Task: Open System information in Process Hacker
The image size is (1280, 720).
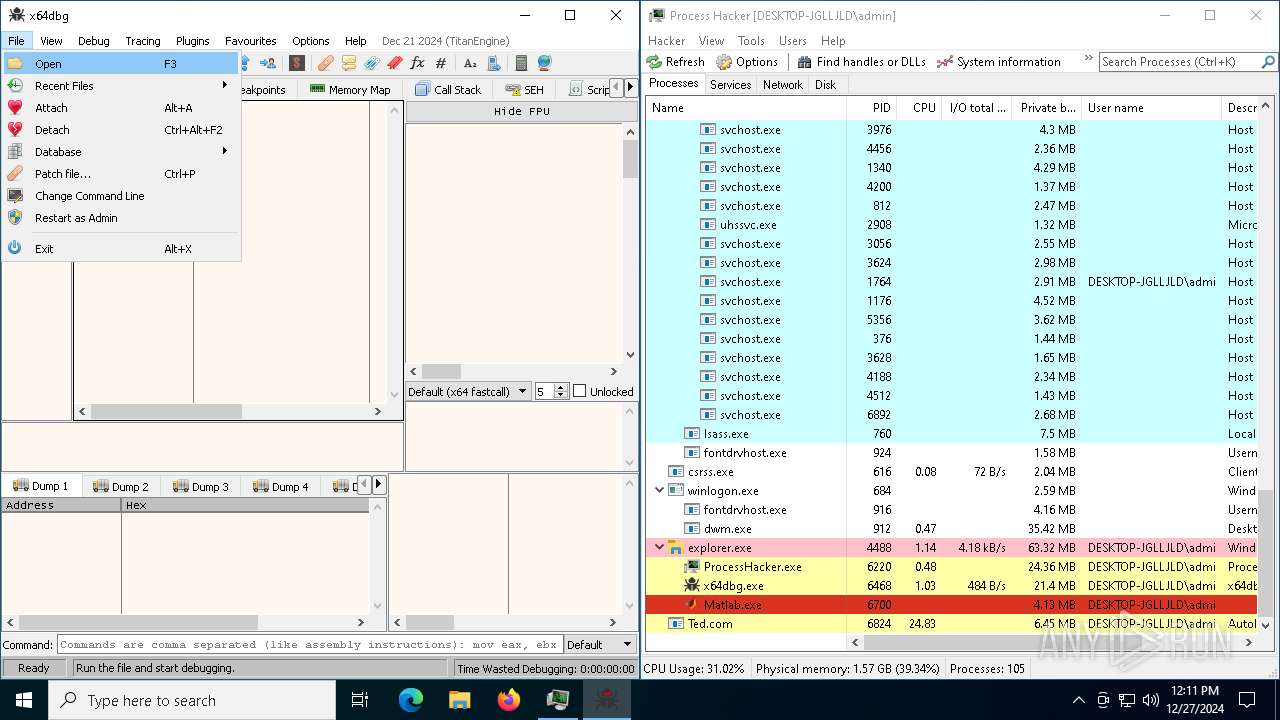Action: (x=998, y=62)
